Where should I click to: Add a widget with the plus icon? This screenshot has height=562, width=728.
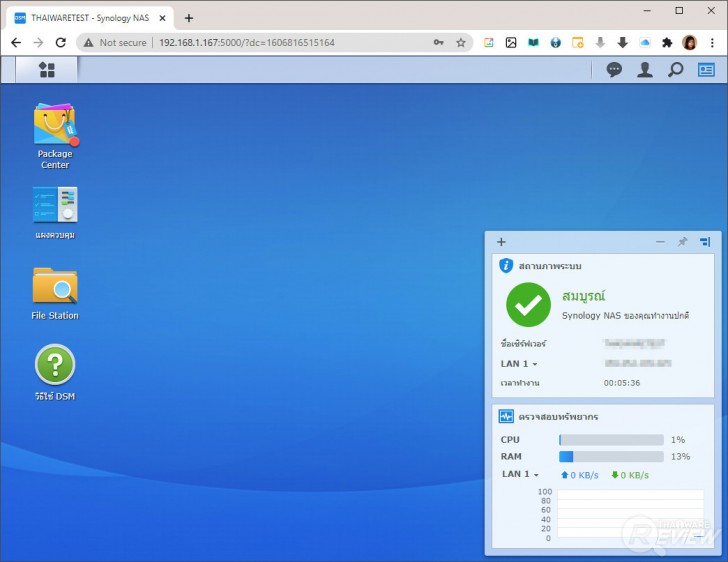(501, 242)
